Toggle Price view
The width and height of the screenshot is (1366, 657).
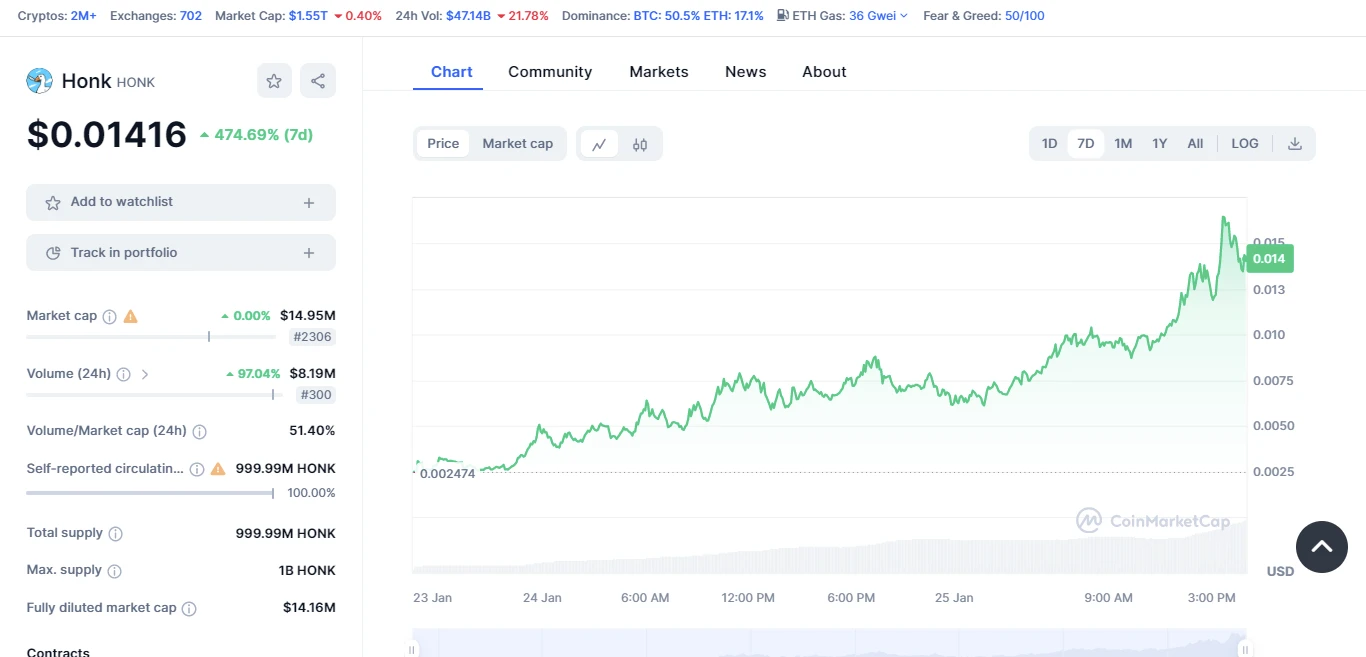coord(443,144)
